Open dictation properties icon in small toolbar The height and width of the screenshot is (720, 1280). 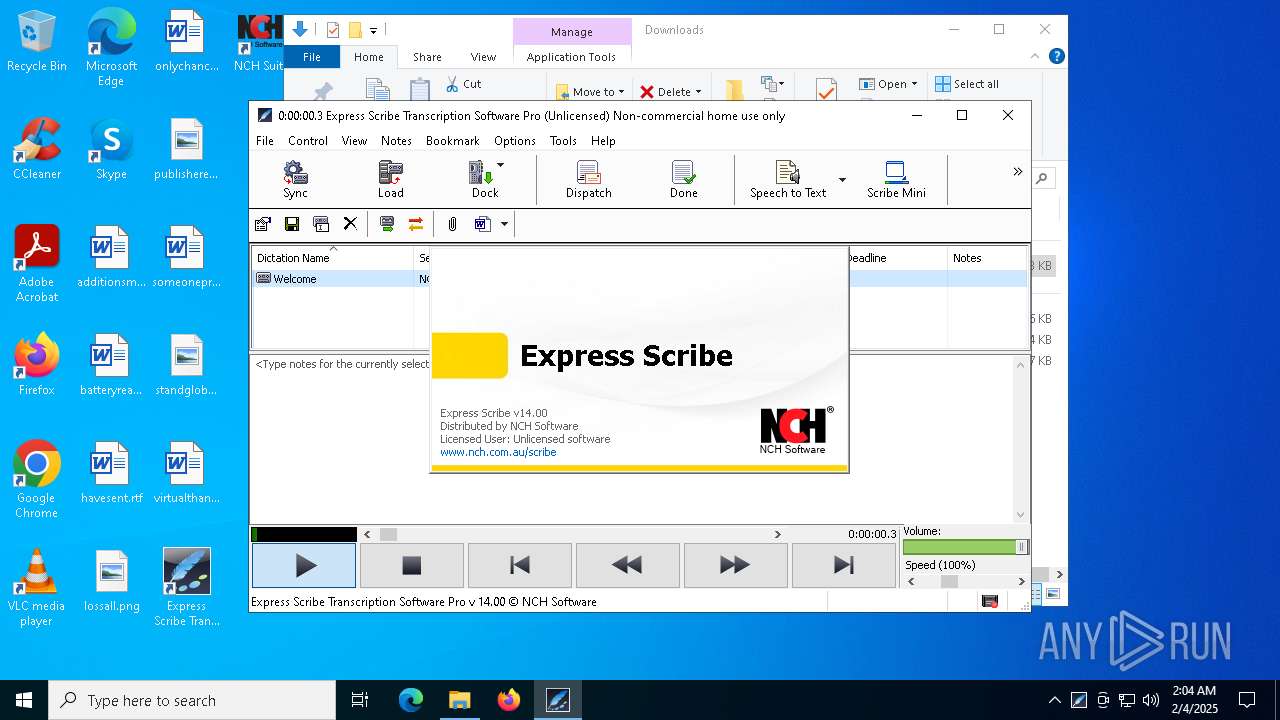pos(263,224)
